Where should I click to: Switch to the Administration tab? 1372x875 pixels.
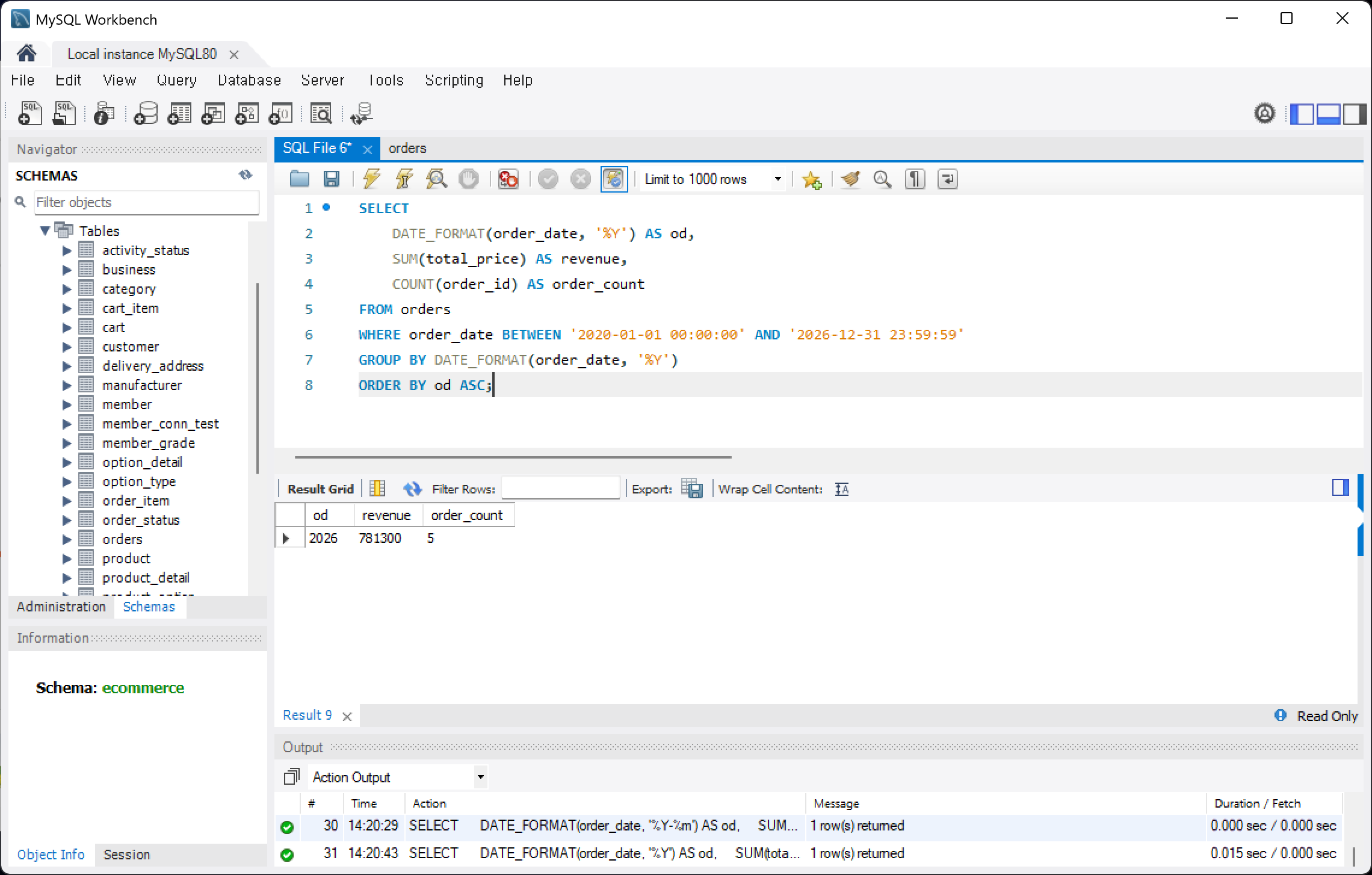point(61,607)
